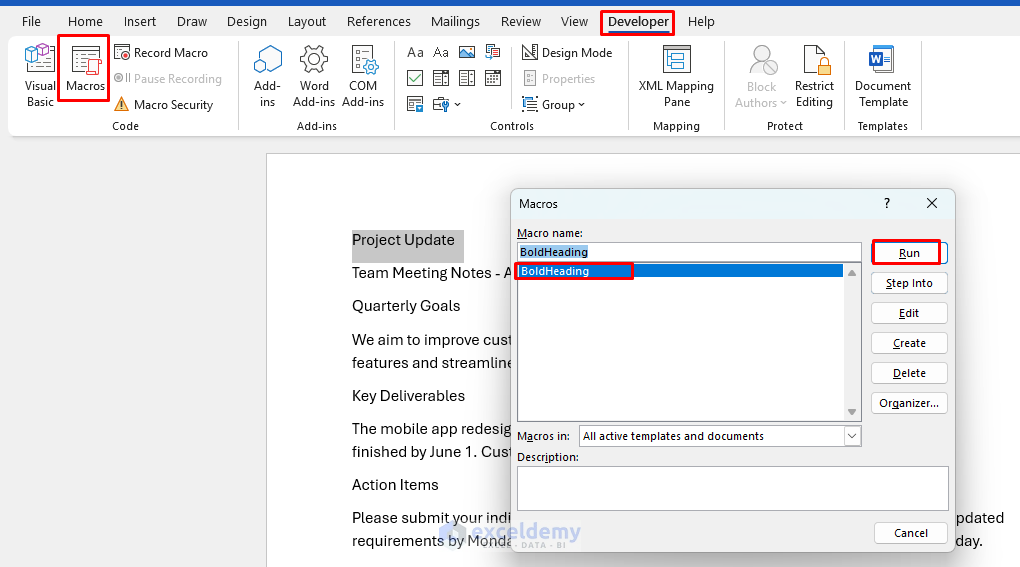Open the Word Add-ins dialog
1020x567 pixels.
point(314,75)
